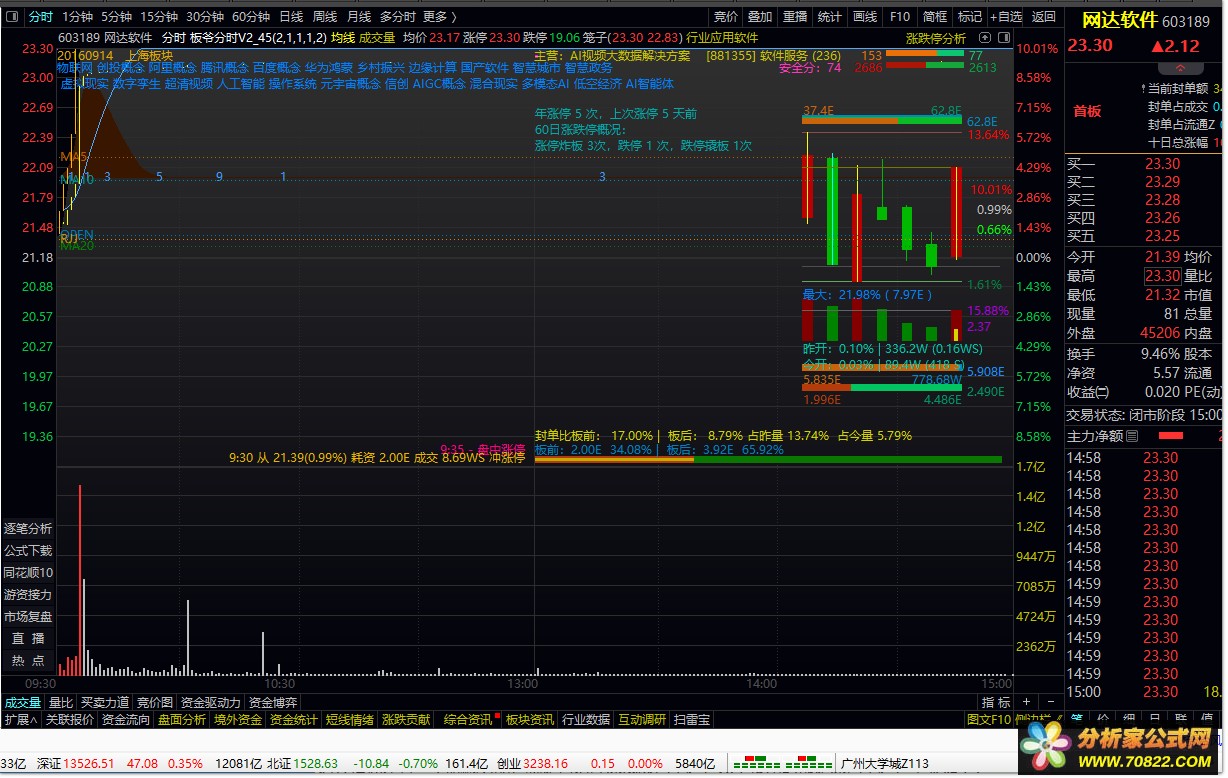Viewport: 1228px width, 778px height.
Task: Toggle the 简框 simple frame
Action: pos(935,16)
